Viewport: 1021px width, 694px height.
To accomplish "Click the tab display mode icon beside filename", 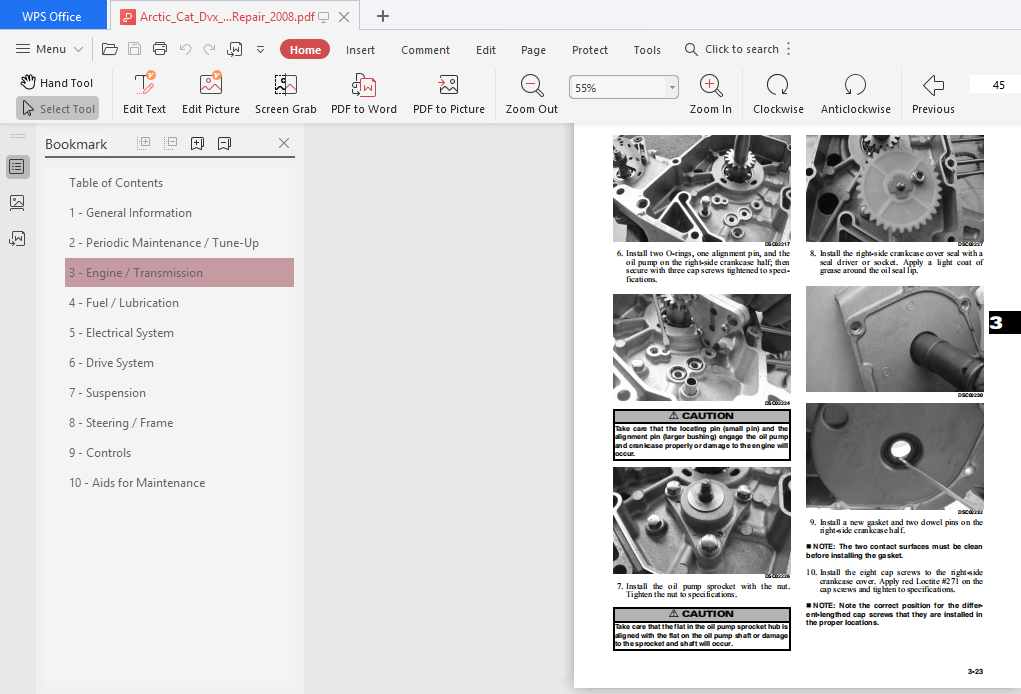I will pos(324,18).
